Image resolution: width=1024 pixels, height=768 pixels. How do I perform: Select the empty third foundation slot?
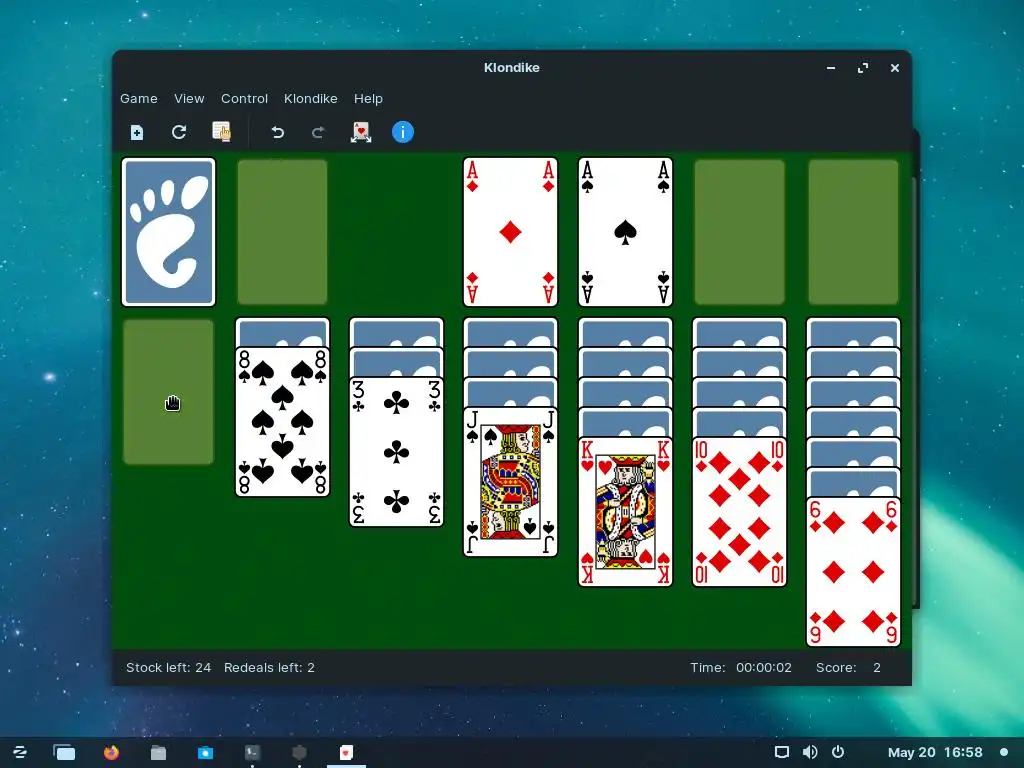pos(739,232)
